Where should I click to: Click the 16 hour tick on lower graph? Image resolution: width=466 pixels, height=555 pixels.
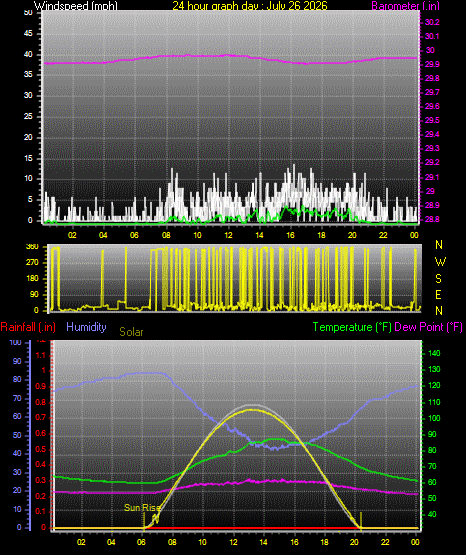(294, 542)
